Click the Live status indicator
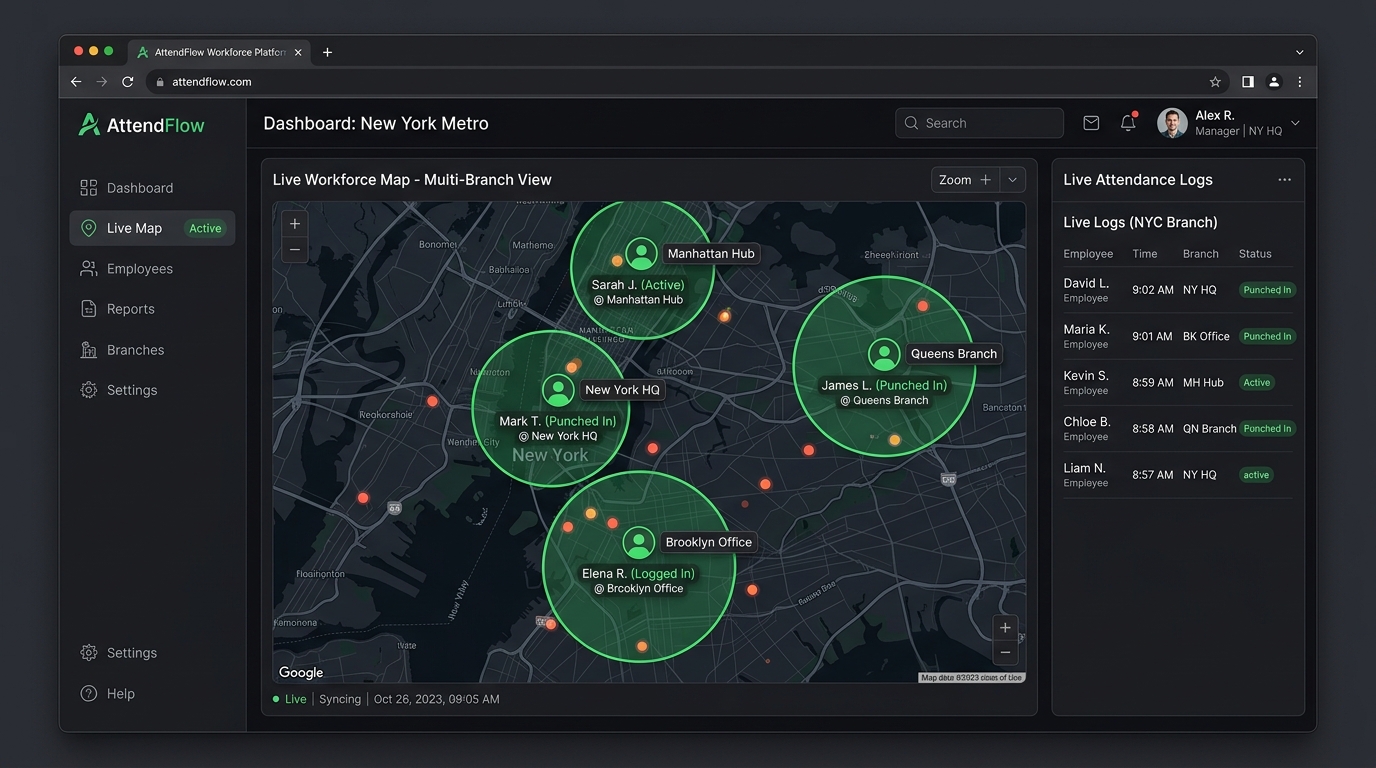1376x768 pixels. tap(290, 699)
